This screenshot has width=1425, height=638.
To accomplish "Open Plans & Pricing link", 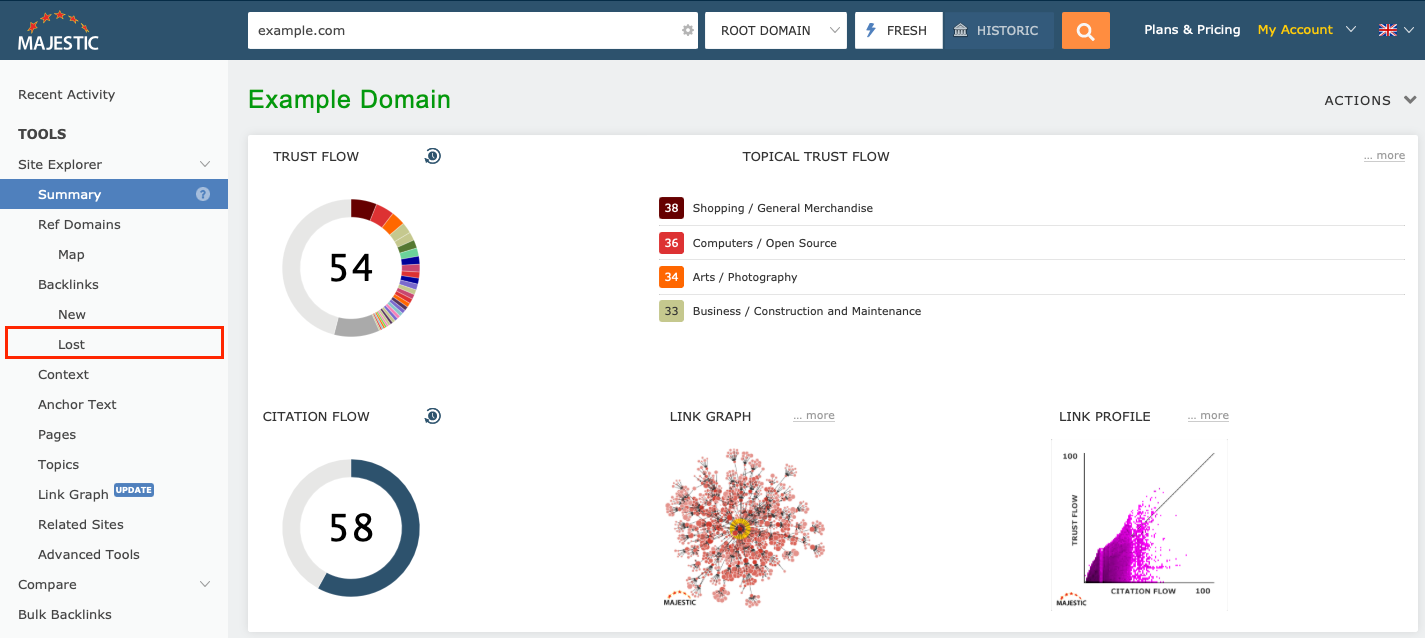I will tap(1192, 30).
